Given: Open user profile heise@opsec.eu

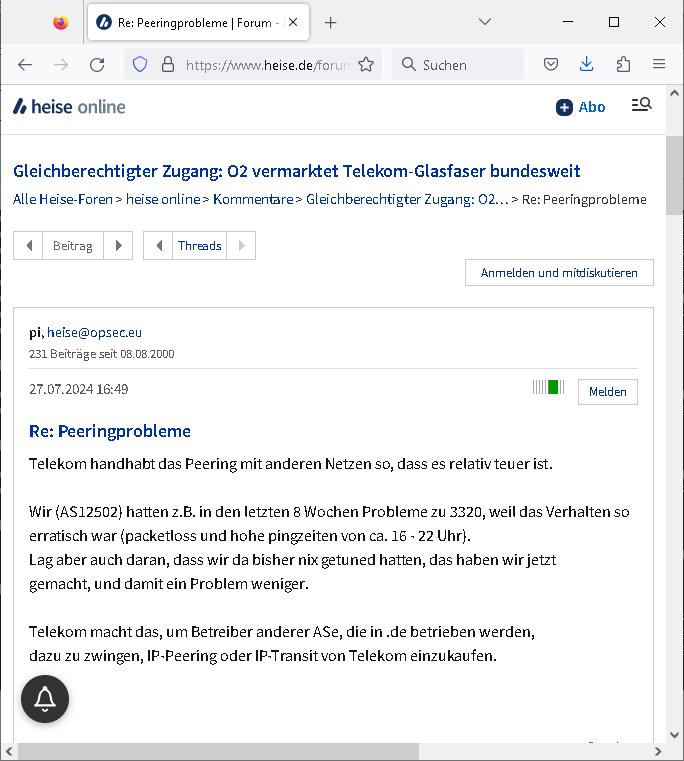Looking at the screenshot, I should coord(94,332).
